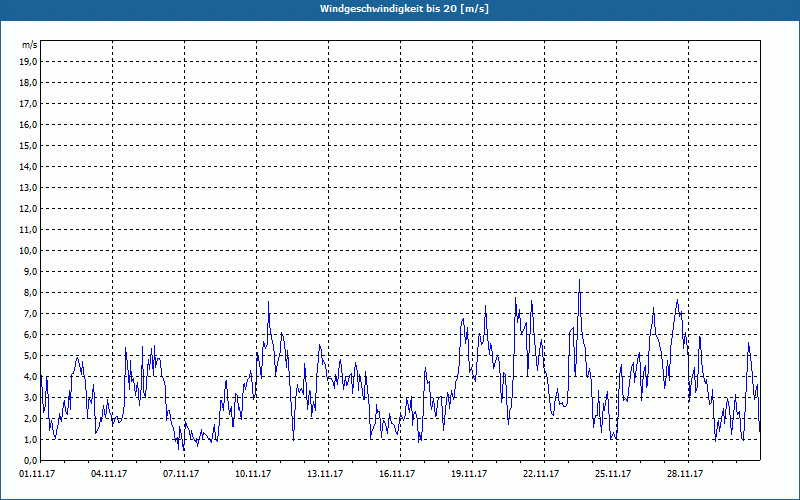
Task: Click the 16,0 y-axis value
Action: click(28, 124)
